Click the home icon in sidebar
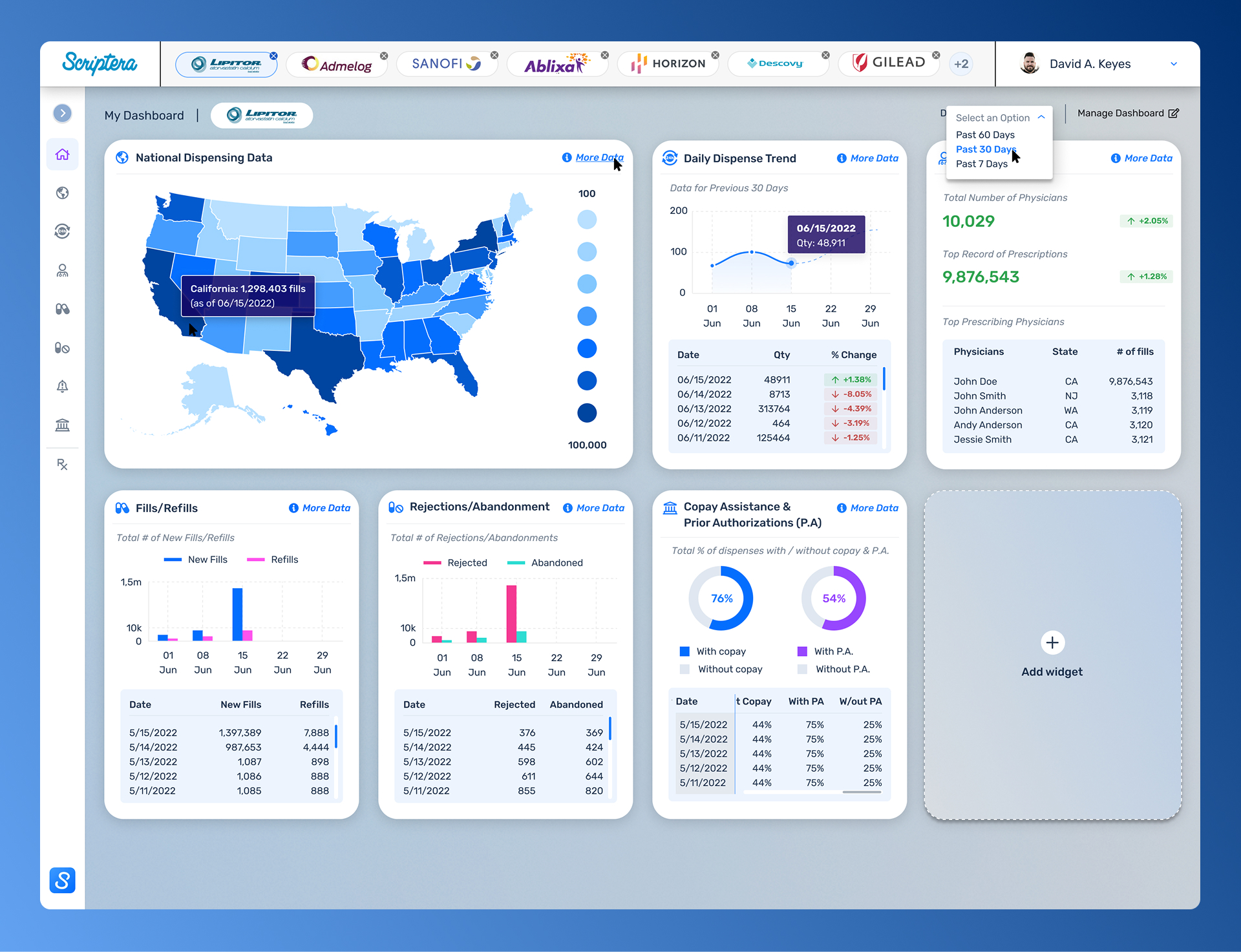Viewport: 1241px width, 952px height. tap(62, 154)
